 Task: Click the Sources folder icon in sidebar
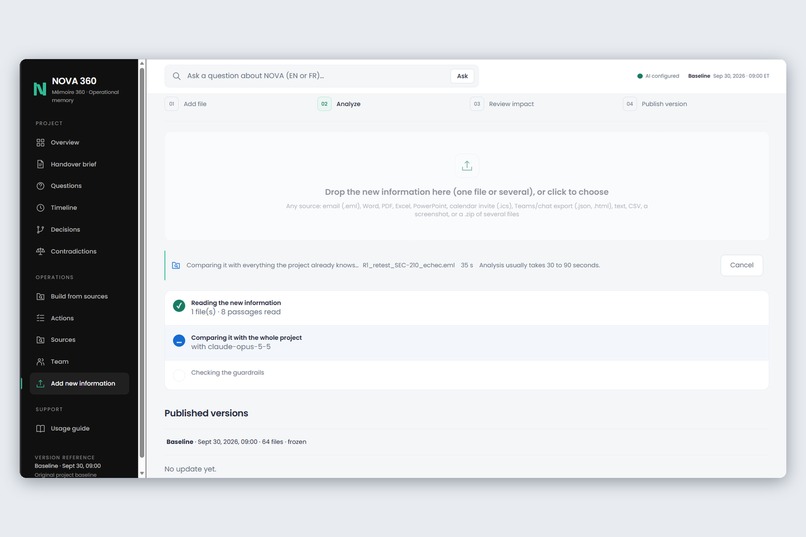41,340
